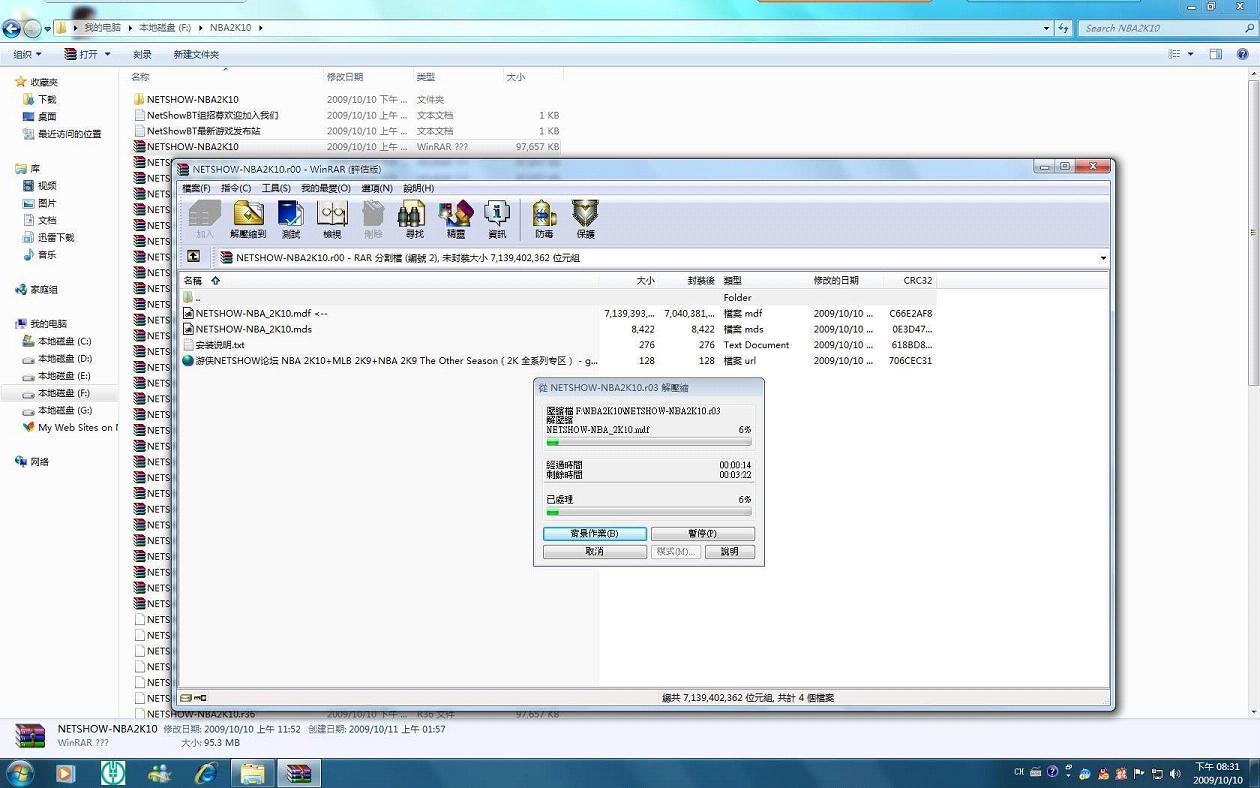Click the help question mark tray icon
This screenshot has height=788, width=1260.
click(x=1052, y=772)
